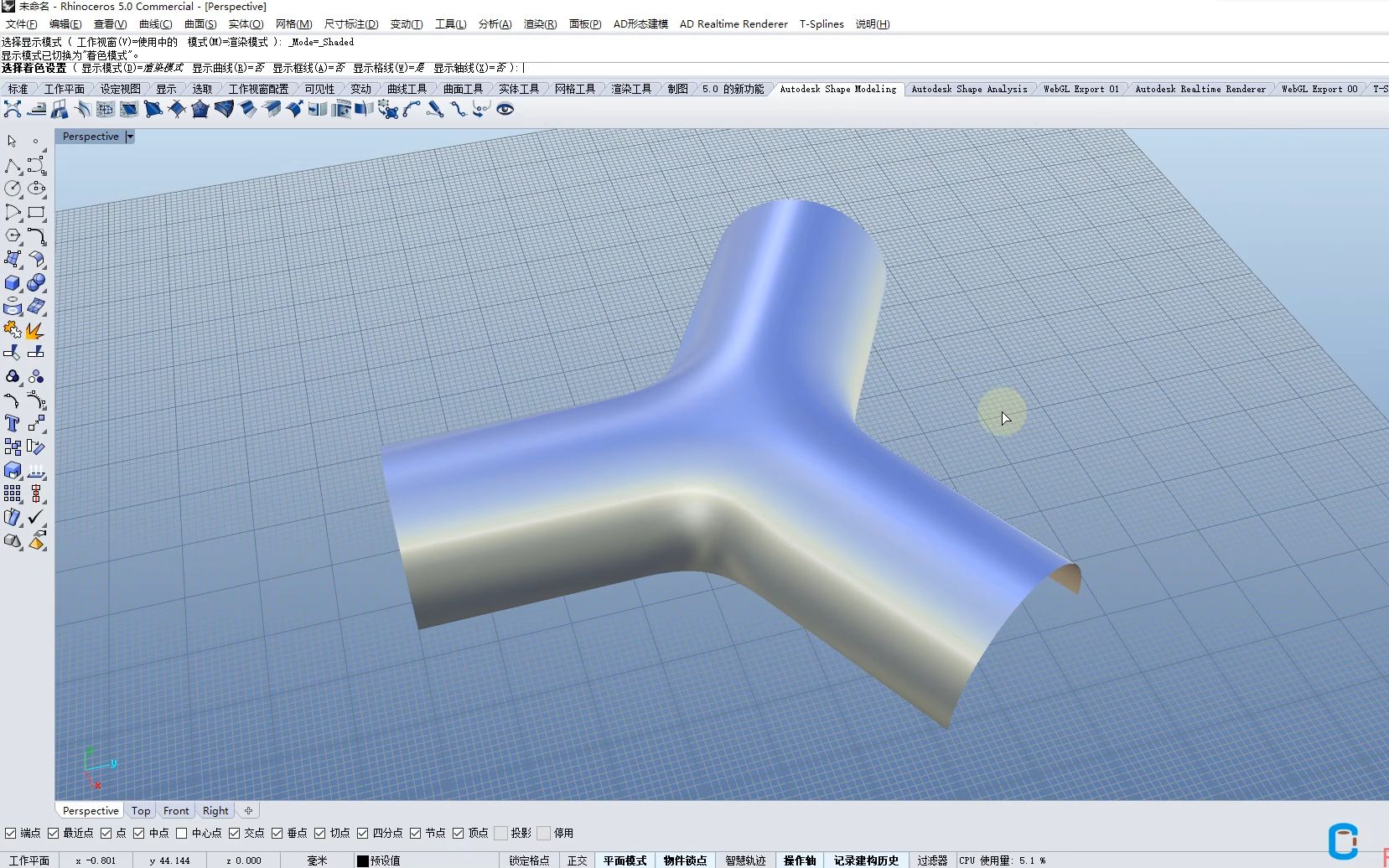Toggle the 端点 osnap checkbox
The image size is (1389, 868).
tap(11, 833)
